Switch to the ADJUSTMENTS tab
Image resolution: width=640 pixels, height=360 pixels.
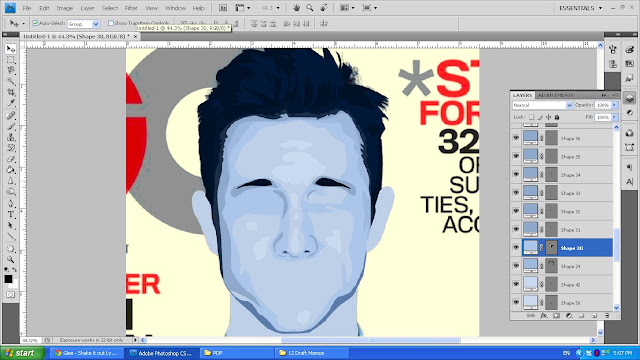click(x=556, y=95)
